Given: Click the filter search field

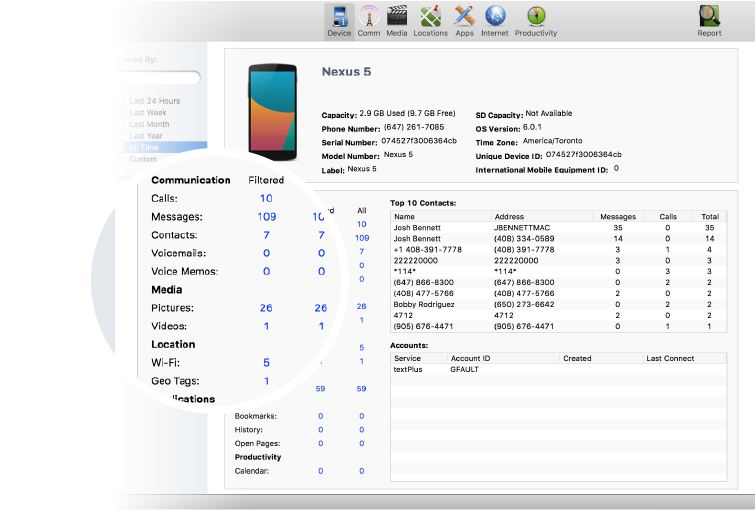Looking at the screenshot, I should click(158, 78).
